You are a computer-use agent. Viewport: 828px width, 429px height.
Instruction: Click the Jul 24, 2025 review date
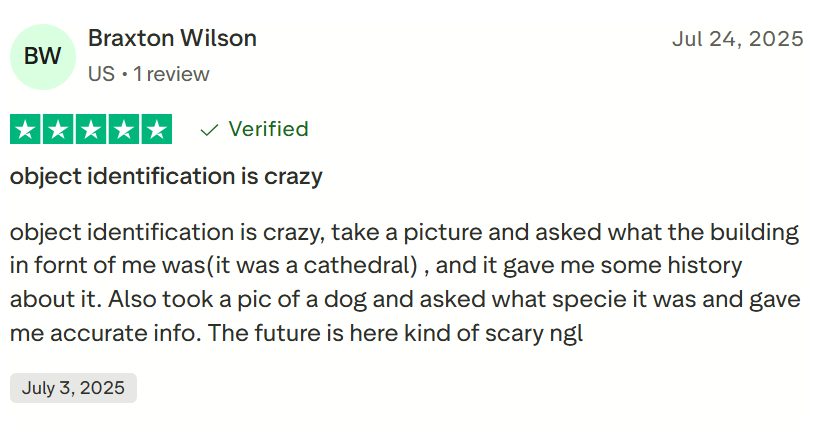click(737, 39)
